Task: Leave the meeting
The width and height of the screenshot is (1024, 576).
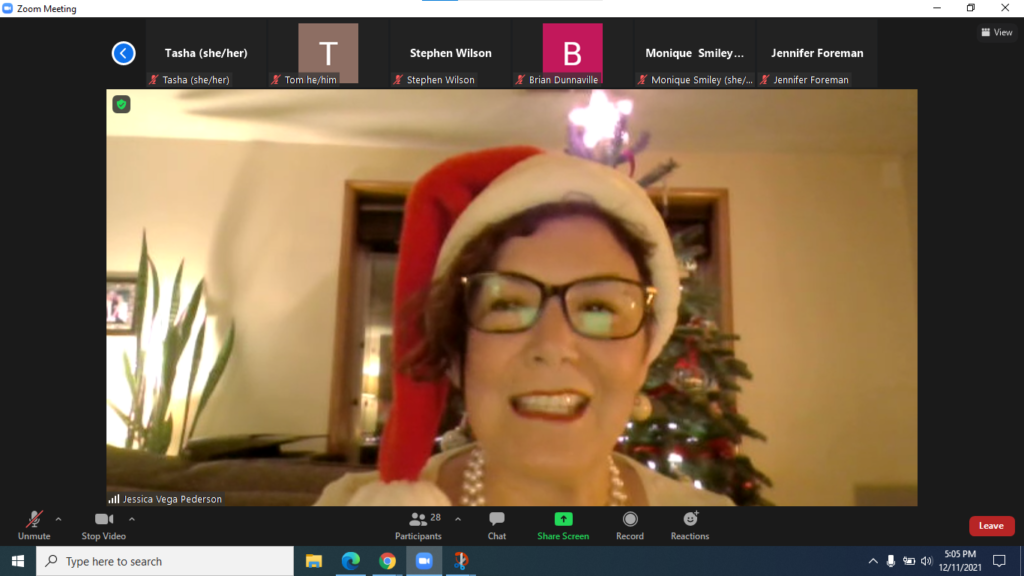Action: 991,526
